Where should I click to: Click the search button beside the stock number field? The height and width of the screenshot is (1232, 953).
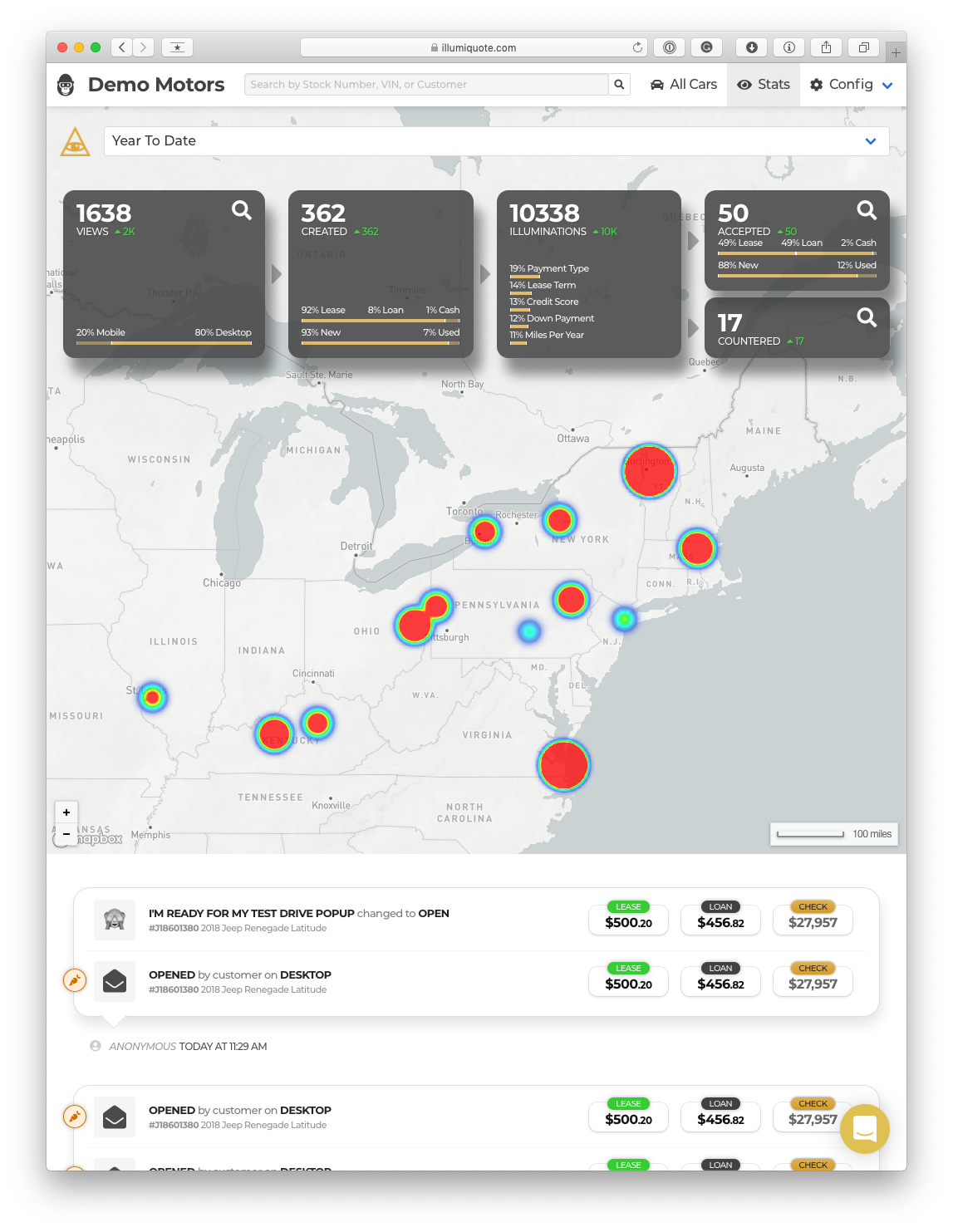(x=619, y=85)
